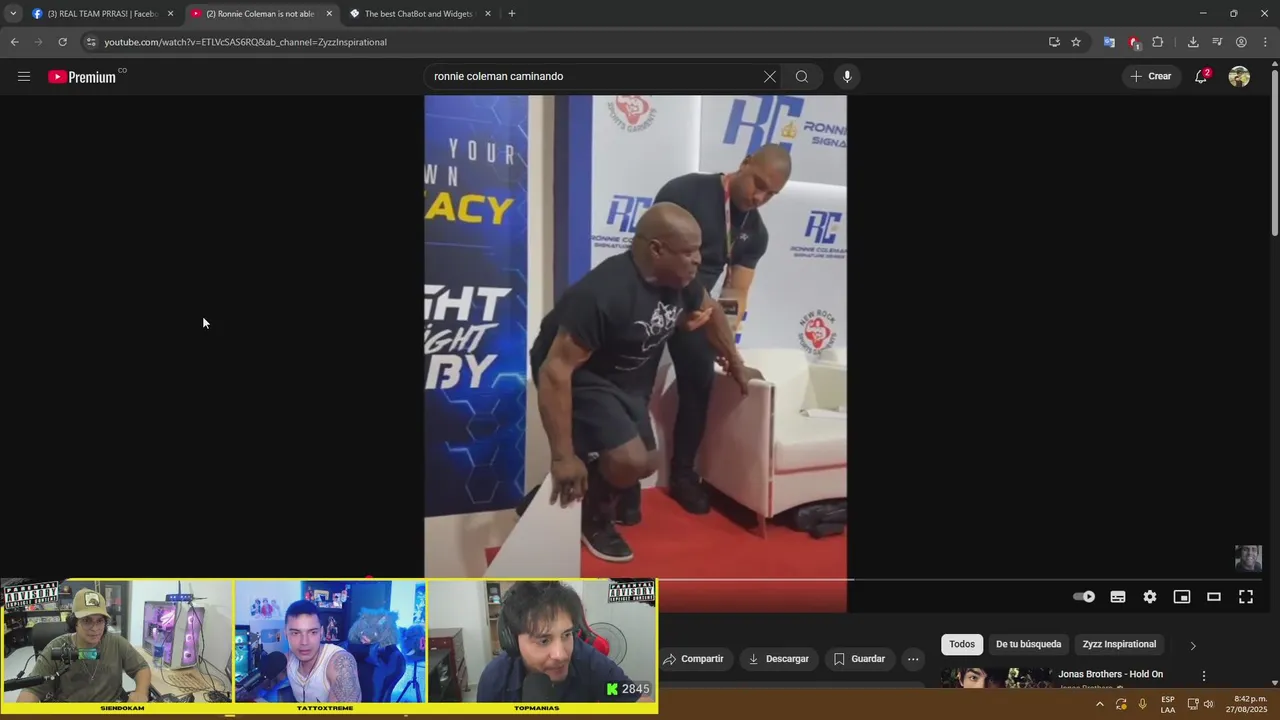
Task: Open Chrome profile icon
Action: (1241, 42)
